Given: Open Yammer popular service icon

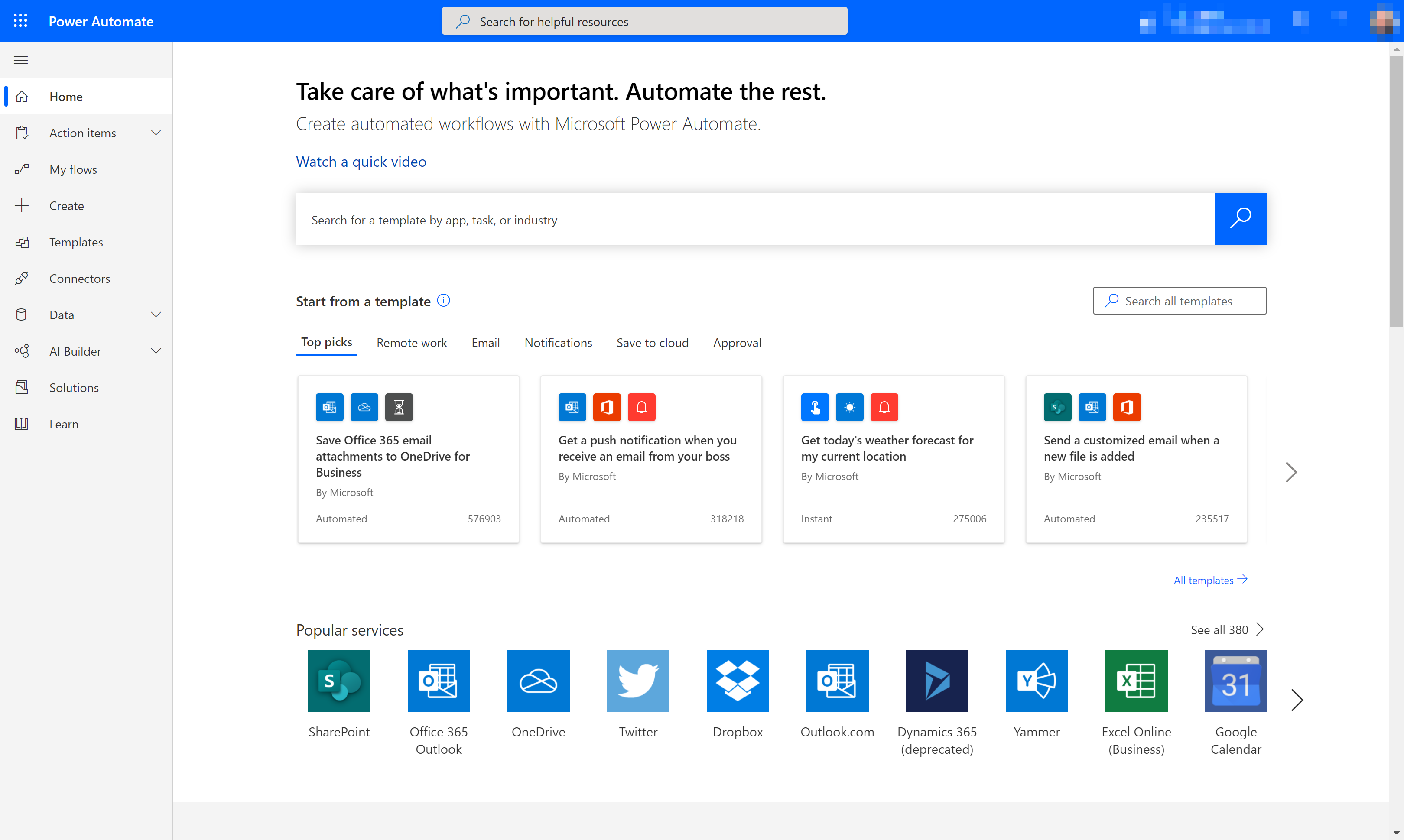Looking at the screenshot, I should pyautogui.click(x=1036, y=681).
